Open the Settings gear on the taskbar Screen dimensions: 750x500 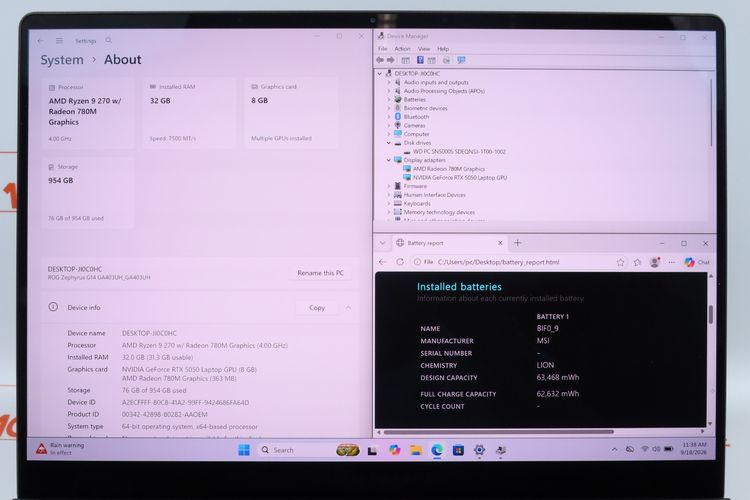point(479,450)
